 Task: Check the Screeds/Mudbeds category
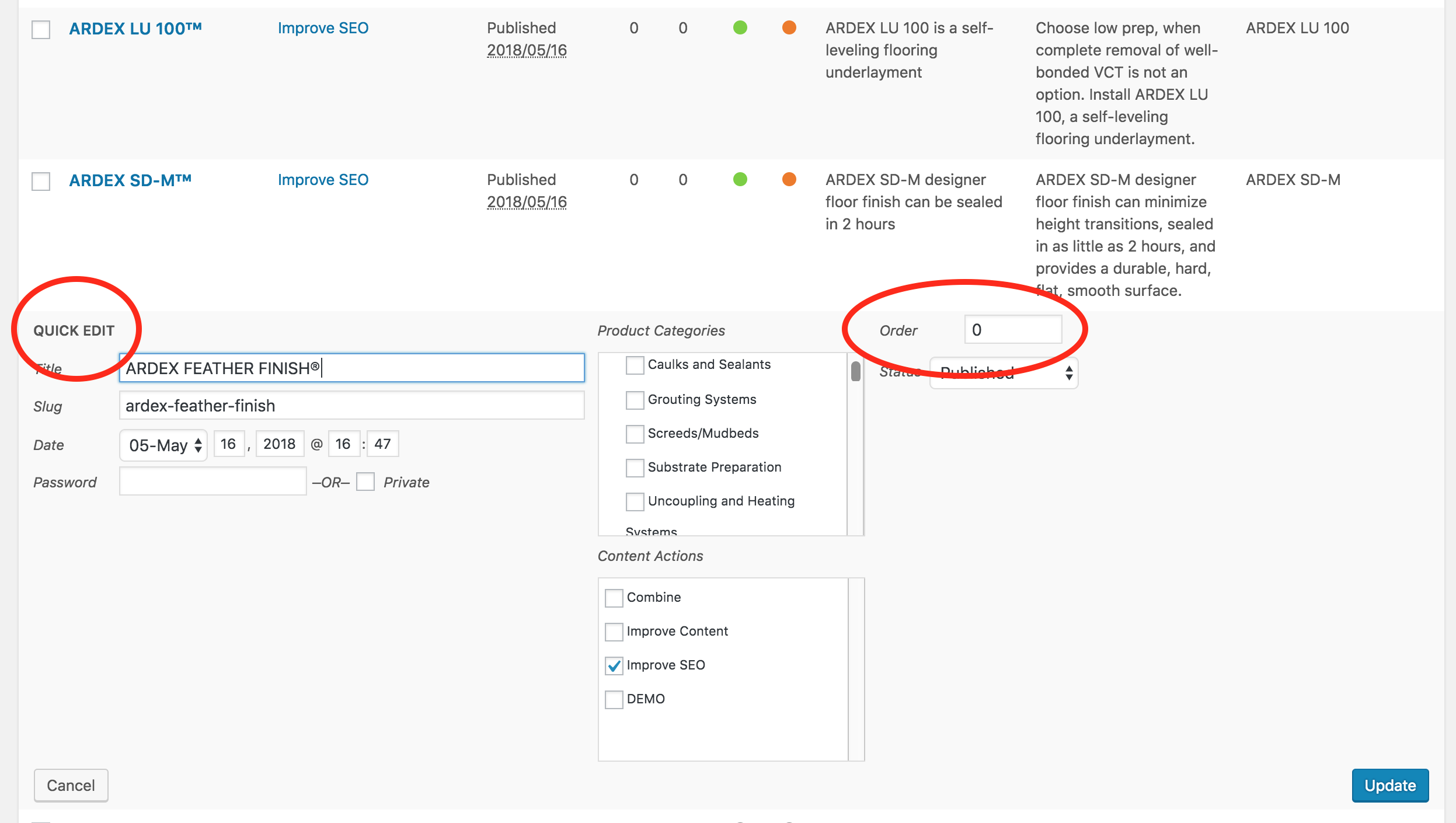[635, 434]
